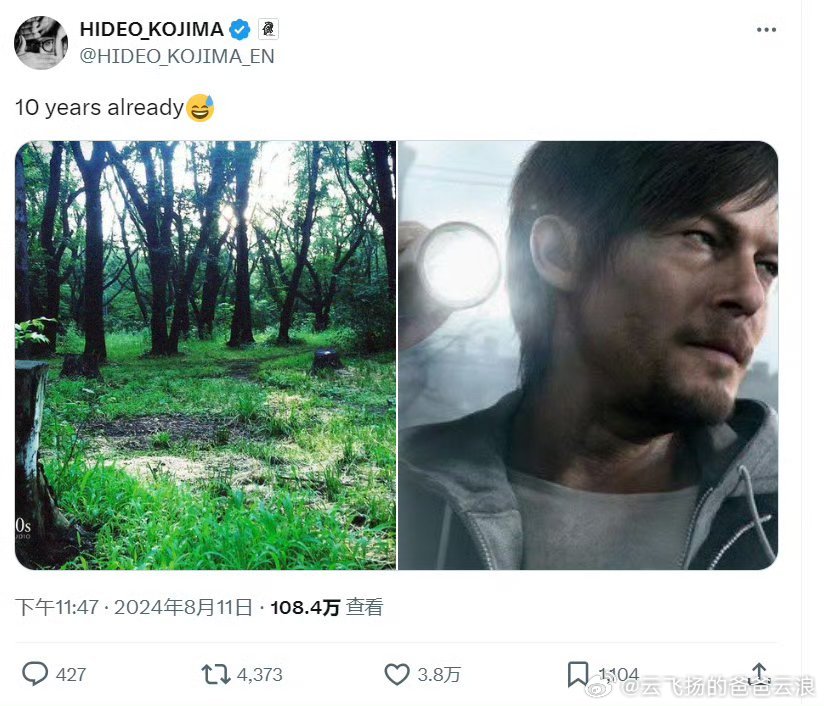Share the post via share arrow icon
The height and width of the screenshot is (706, 824).
[x=758, y=673]
